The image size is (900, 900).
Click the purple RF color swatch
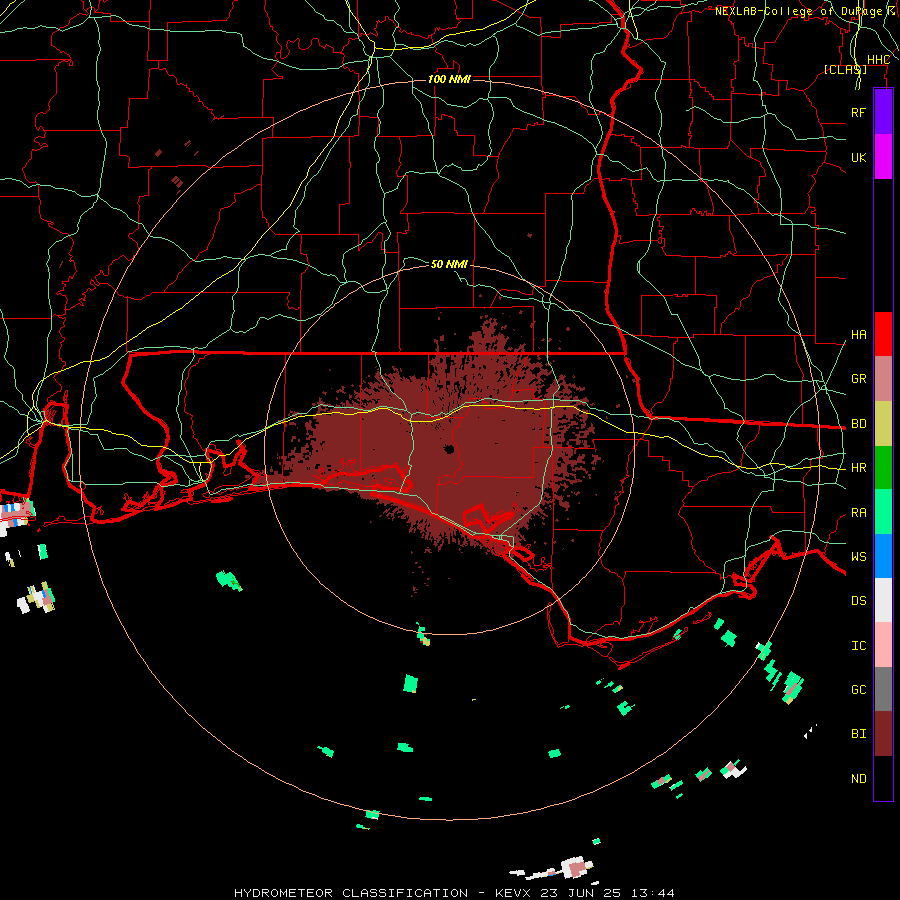point(883,112)
